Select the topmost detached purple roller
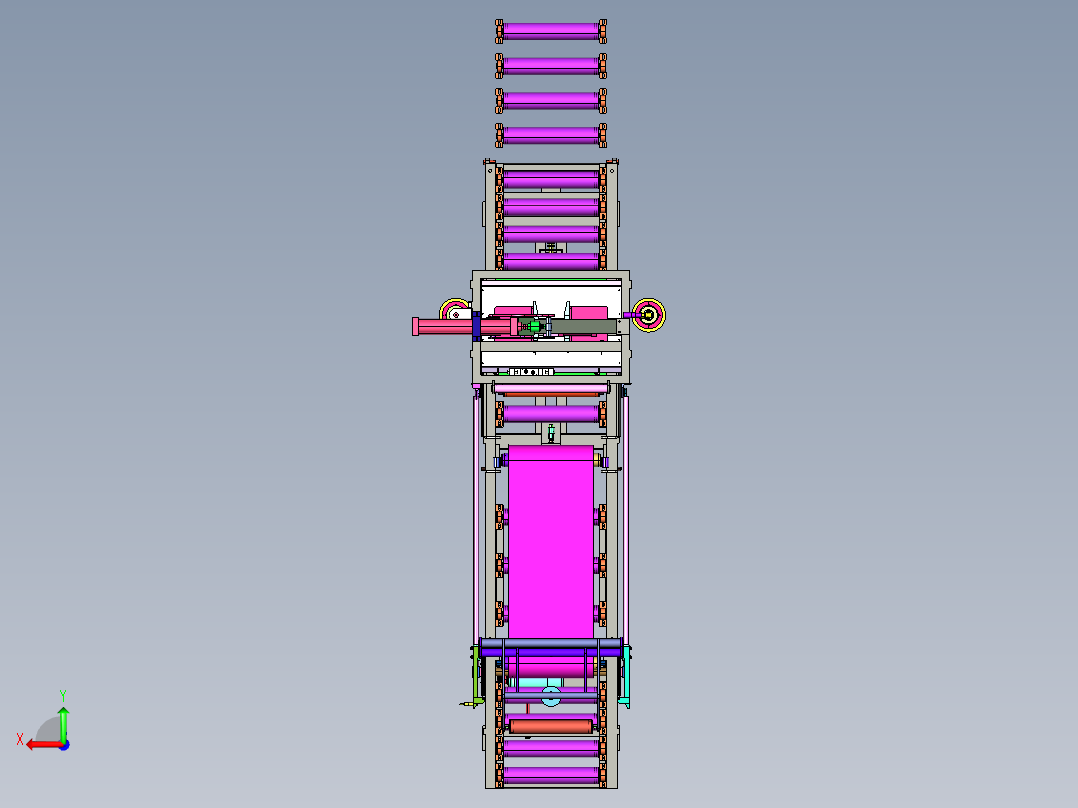This screenshot has width=1078, height=808. coord(551,31)
